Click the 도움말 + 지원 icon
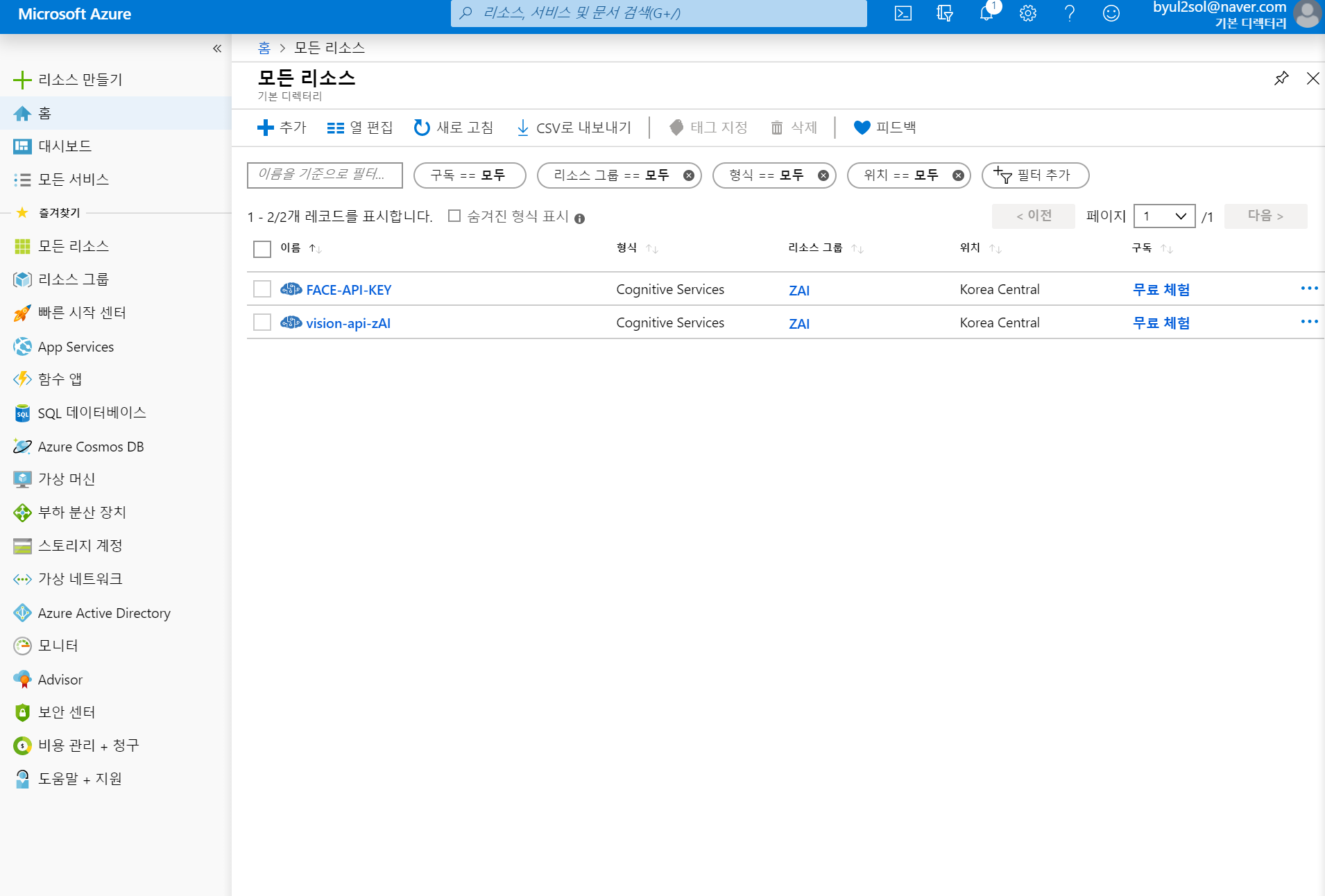 click(x=22, y=779)
